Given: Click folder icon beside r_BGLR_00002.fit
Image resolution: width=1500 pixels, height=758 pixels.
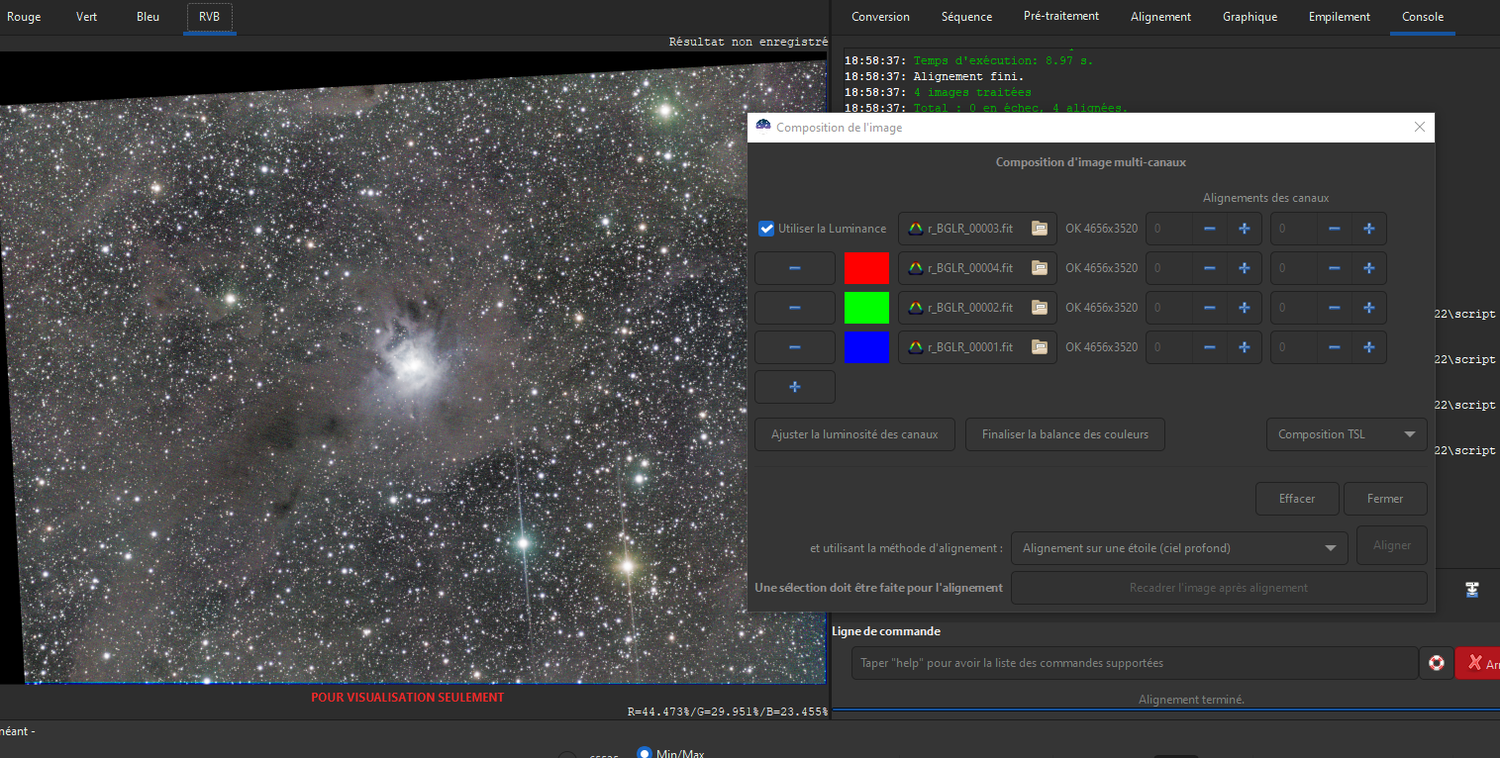Looking at the screenshot, I should pos(1039,308).
